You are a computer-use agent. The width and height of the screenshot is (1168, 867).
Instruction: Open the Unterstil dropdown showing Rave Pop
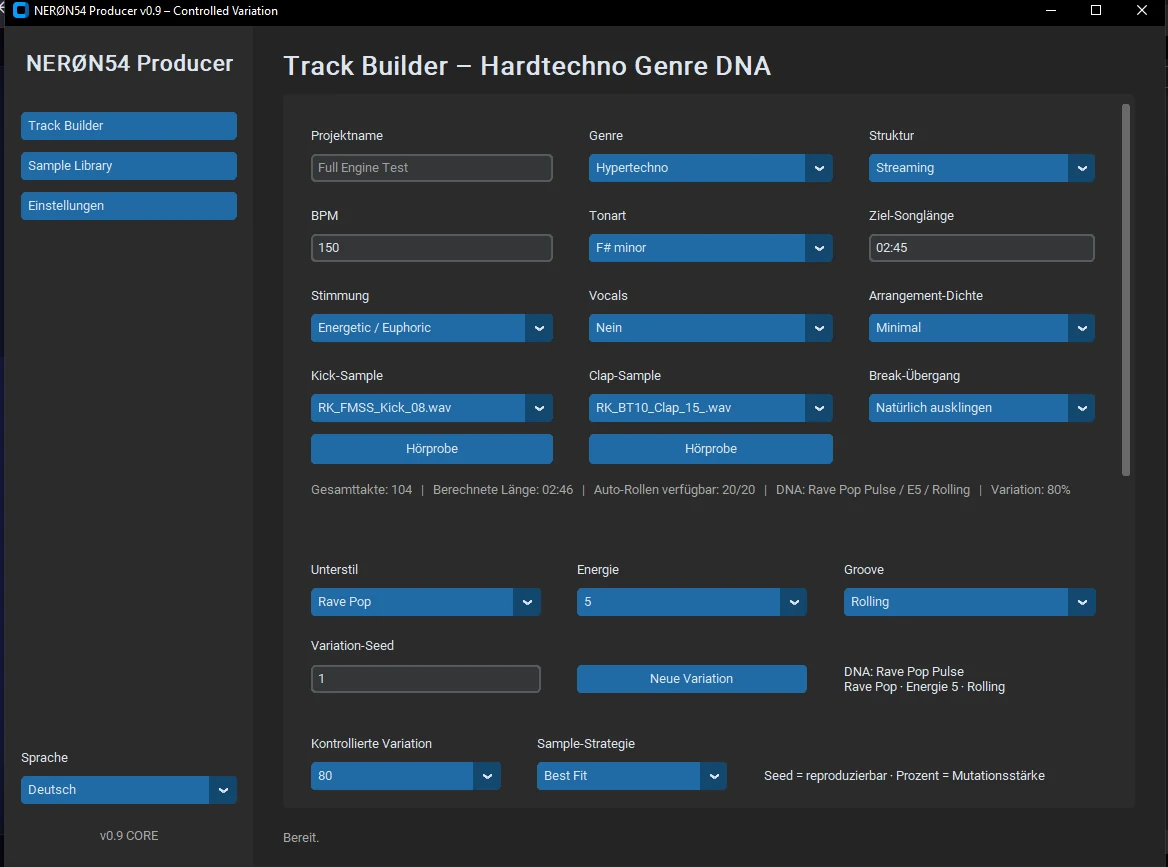click(x=425, y=602)
